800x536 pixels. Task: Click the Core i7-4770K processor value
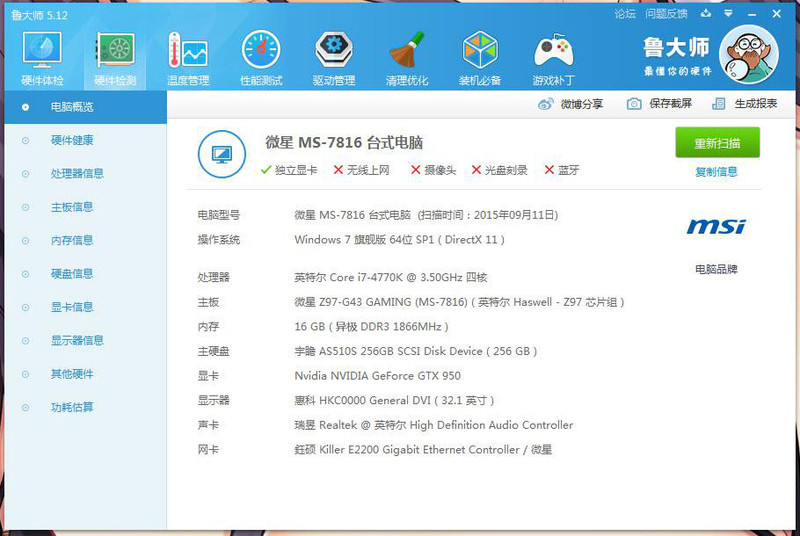[391, 277]
